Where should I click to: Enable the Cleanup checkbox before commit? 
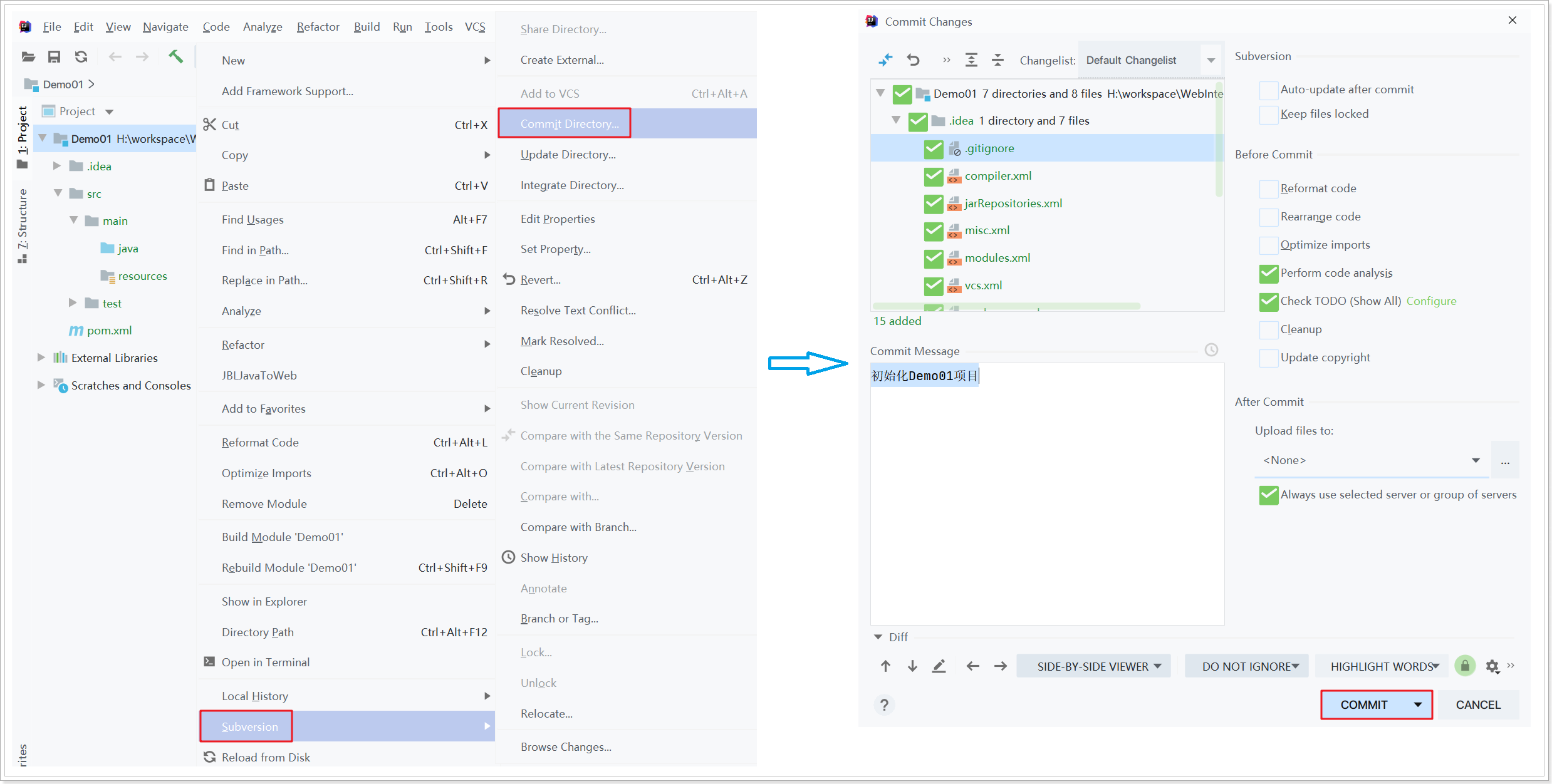pyautogui.click(x=1269, y=329)
